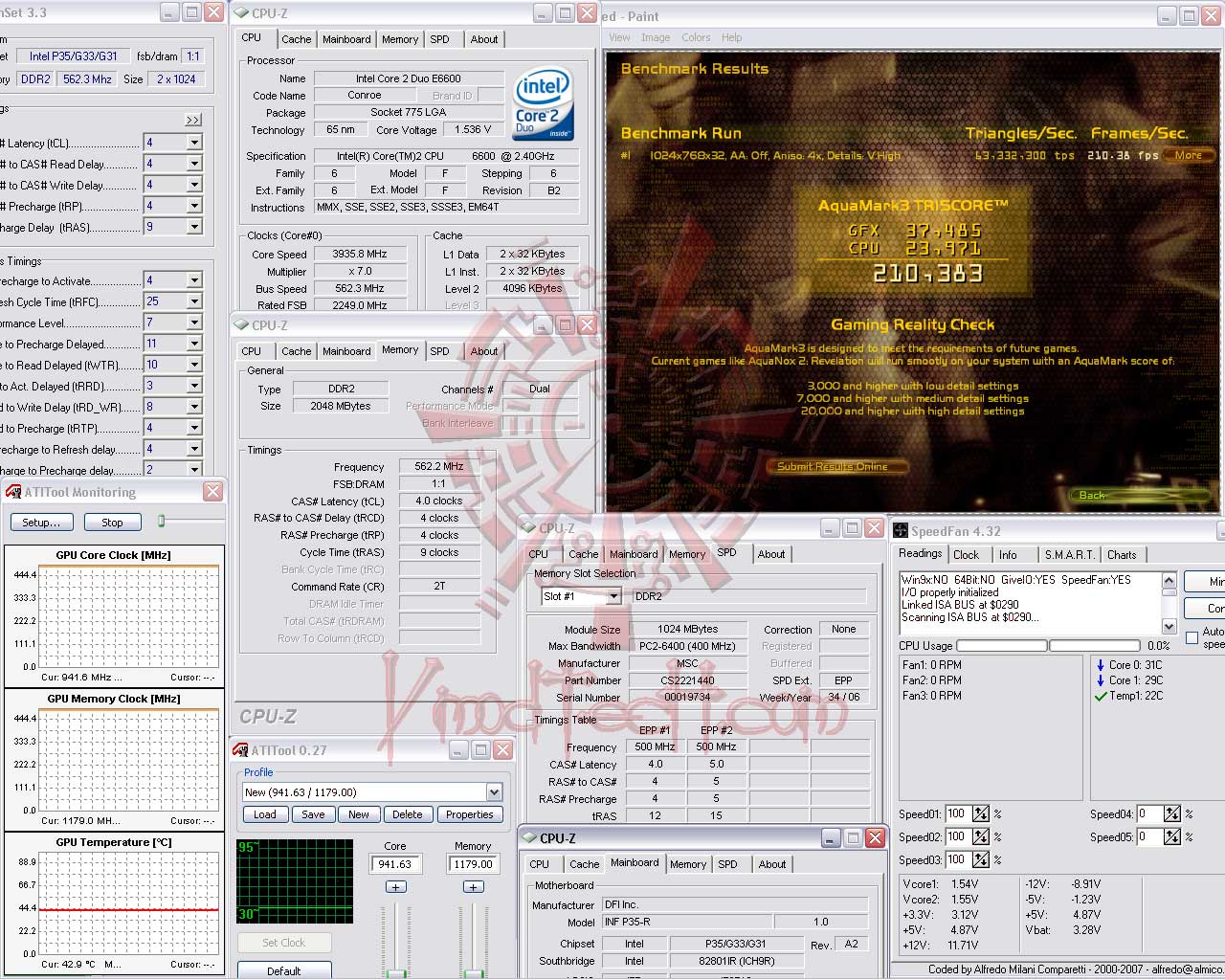Screen dimensions: 1225x980
Task: Click the Model value INF P35-R
Action: point(686,923)
